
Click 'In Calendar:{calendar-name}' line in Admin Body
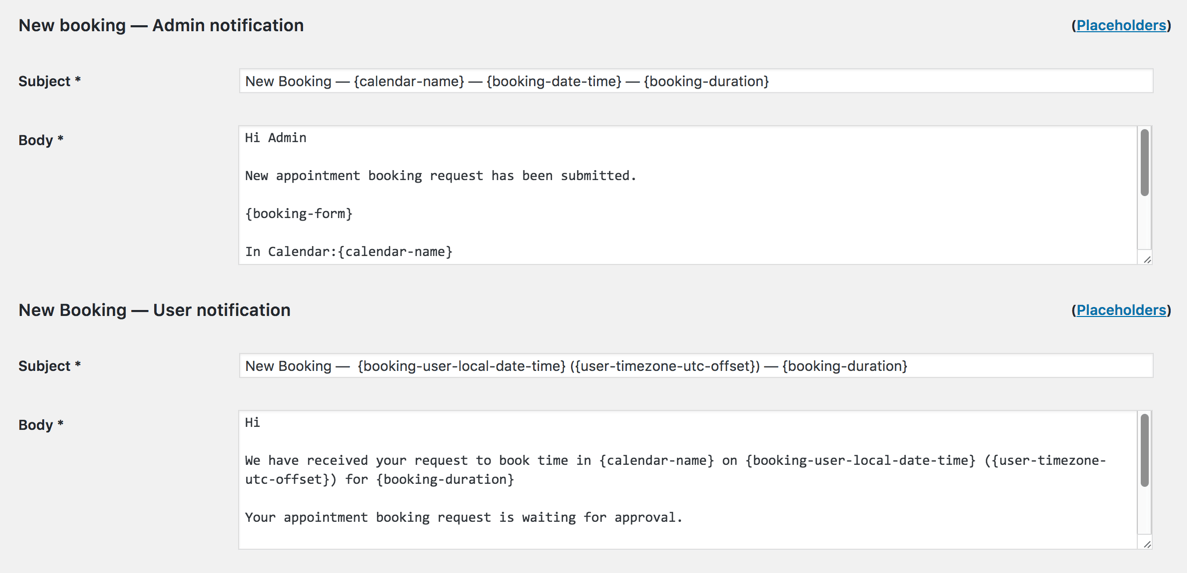point(348,252)
